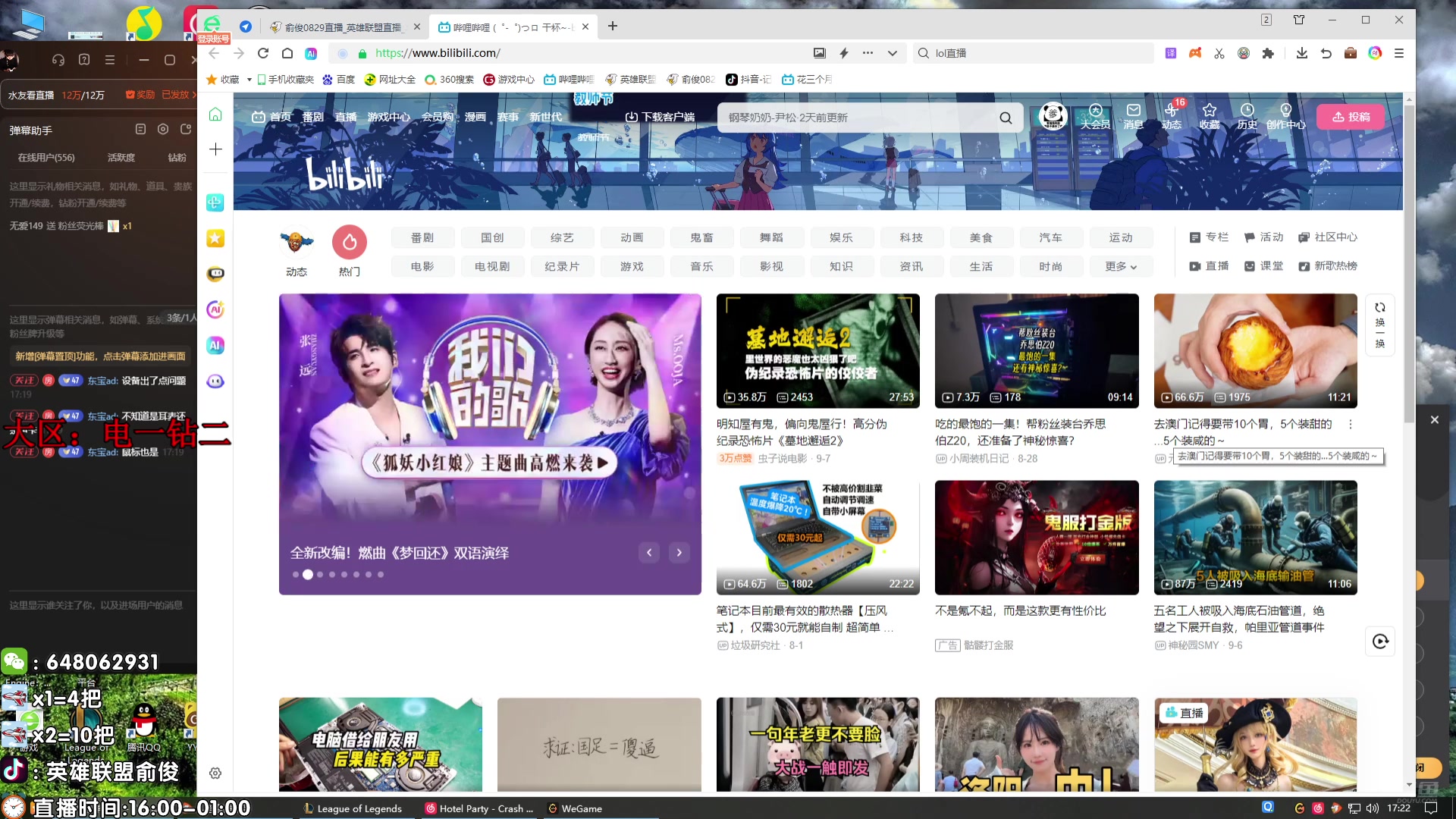Open 鬼服打金版 ad thumbnail

(1037, 538)
